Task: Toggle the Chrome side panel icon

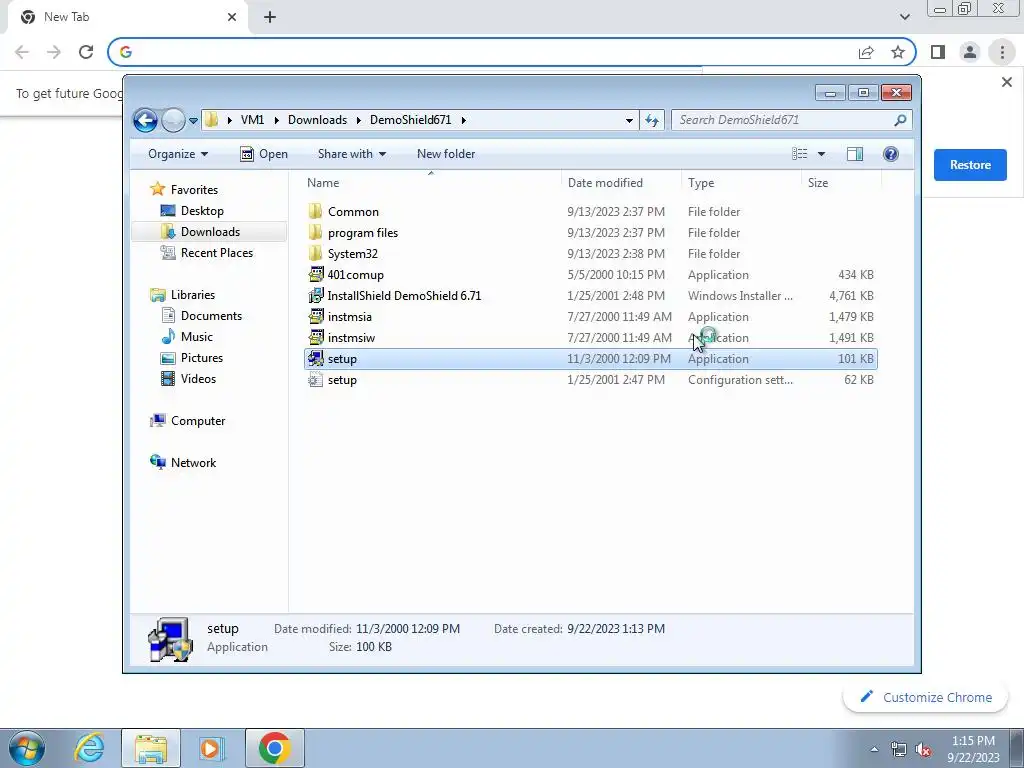Action: pos(938,52)
